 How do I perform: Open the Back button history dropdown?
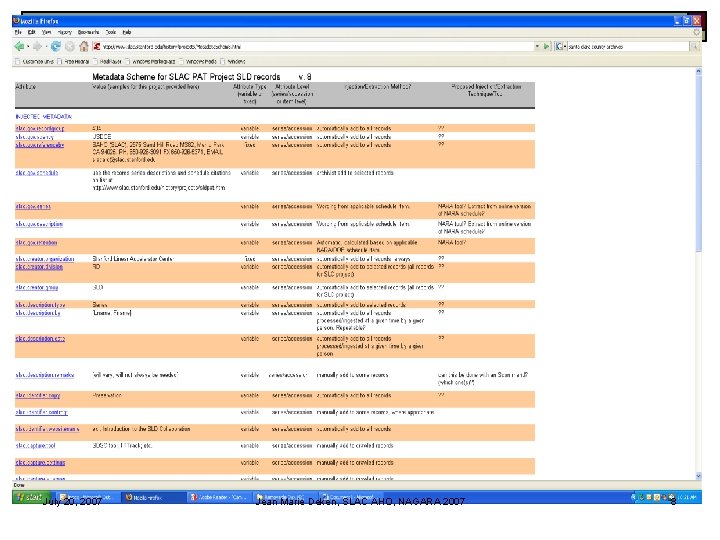[28, 47]
